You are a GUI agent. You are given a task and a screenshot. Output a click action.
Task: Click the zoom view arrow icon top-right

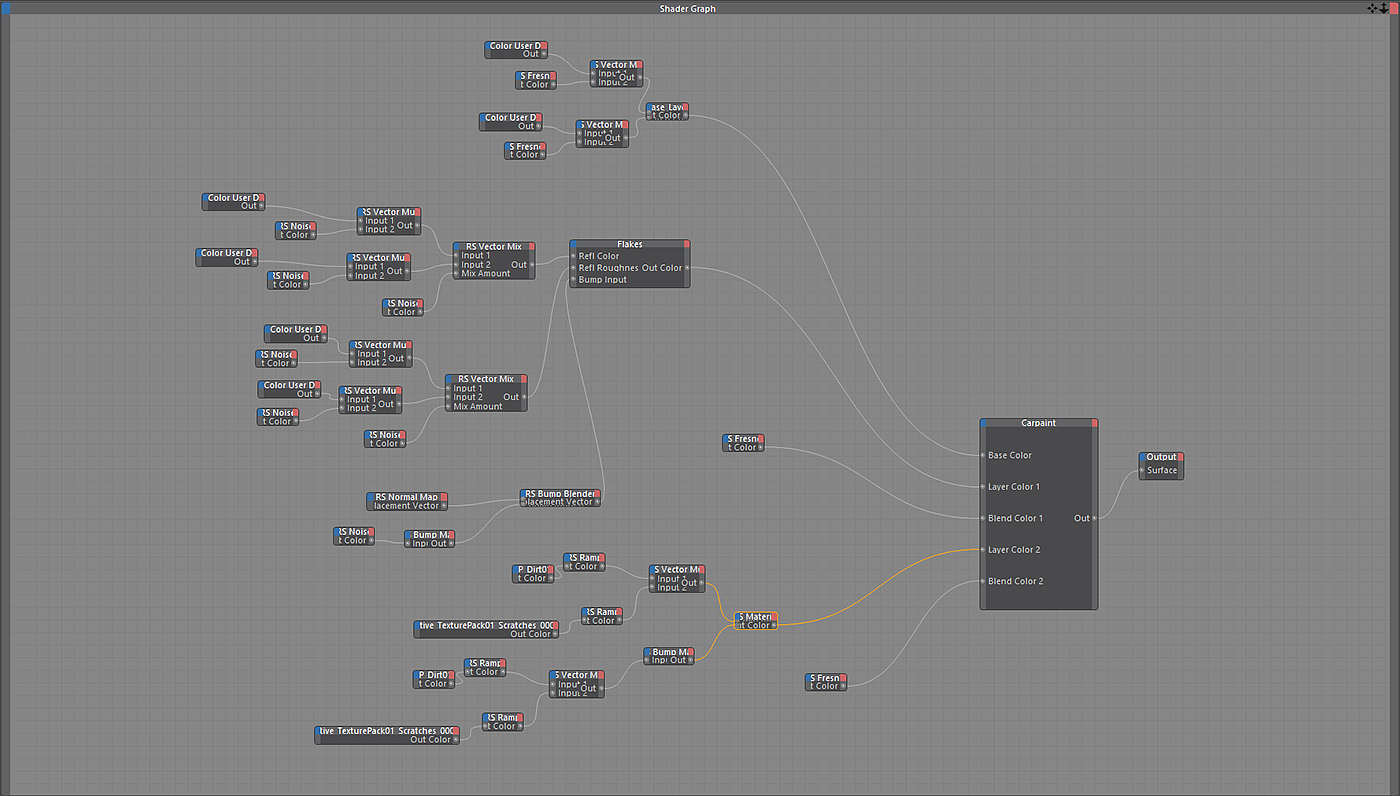(x=1383, y=8)
